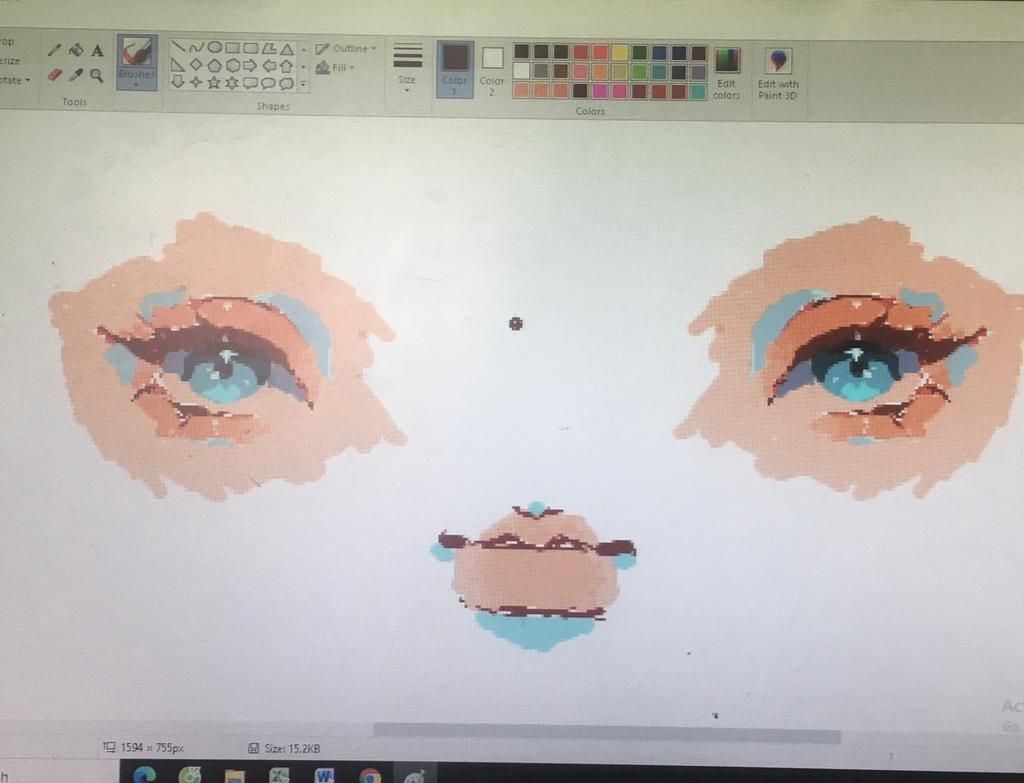Pick the Diamond shape
1024x783 pixels.
195,65
